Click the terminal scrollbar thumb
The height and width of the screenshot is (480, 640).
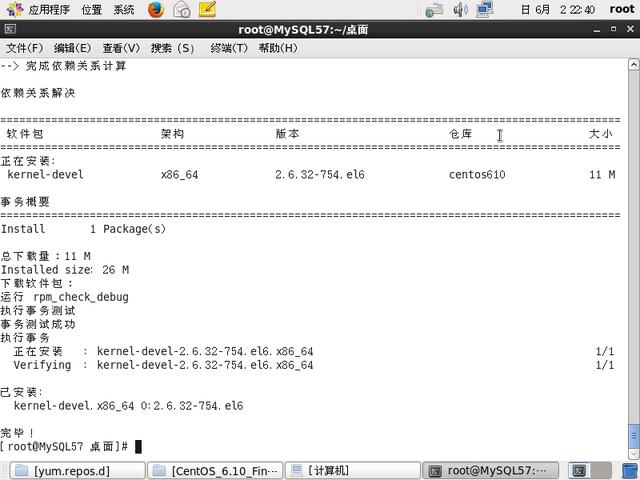(633, 436)
